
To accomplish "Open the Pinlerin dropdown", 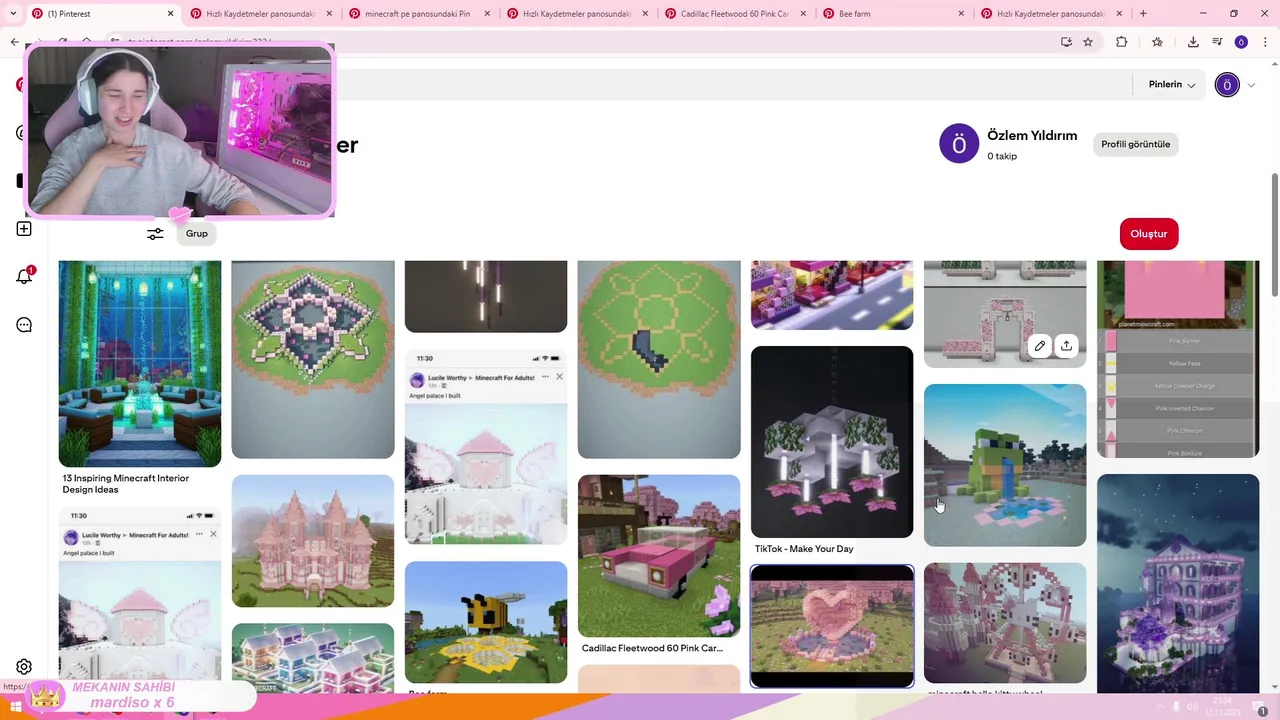I will 1172,85.
